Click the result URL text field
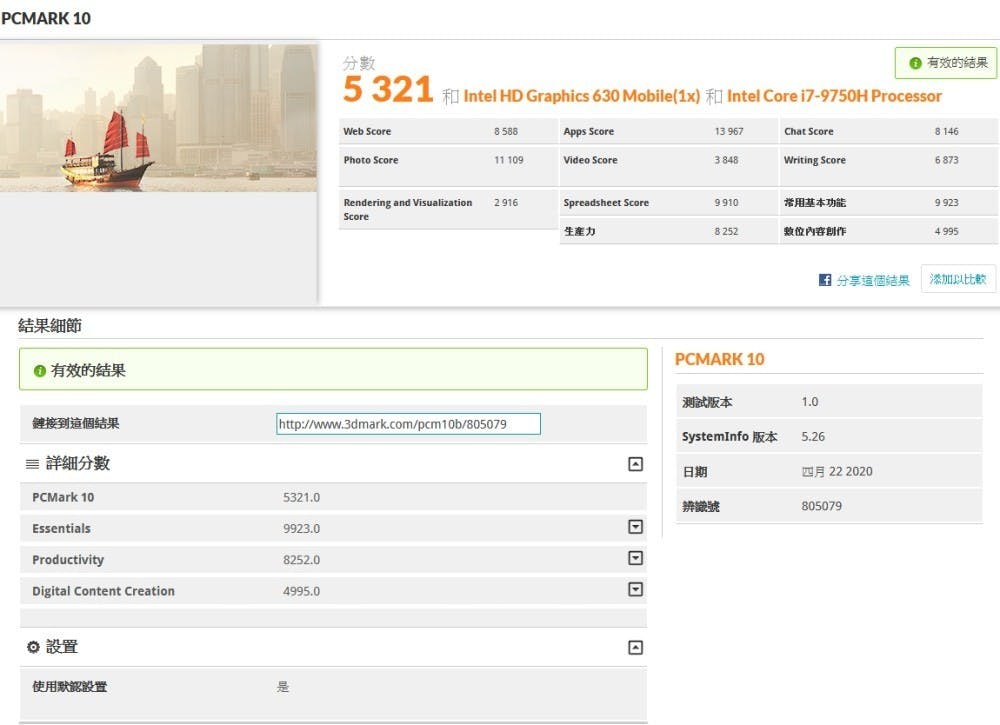This screenshot has width=1000, height=725. pos(408,424)
